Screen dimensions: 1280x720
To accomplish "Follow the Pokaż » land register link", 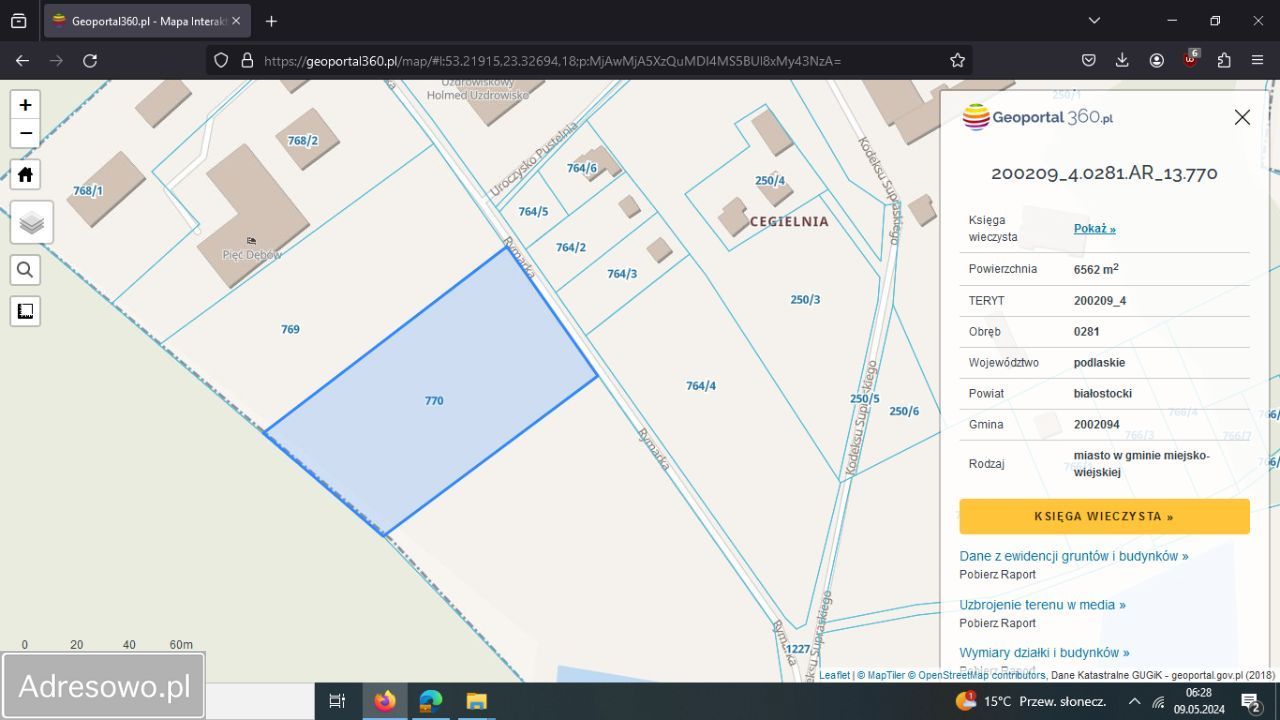I will click(1094, 228).
